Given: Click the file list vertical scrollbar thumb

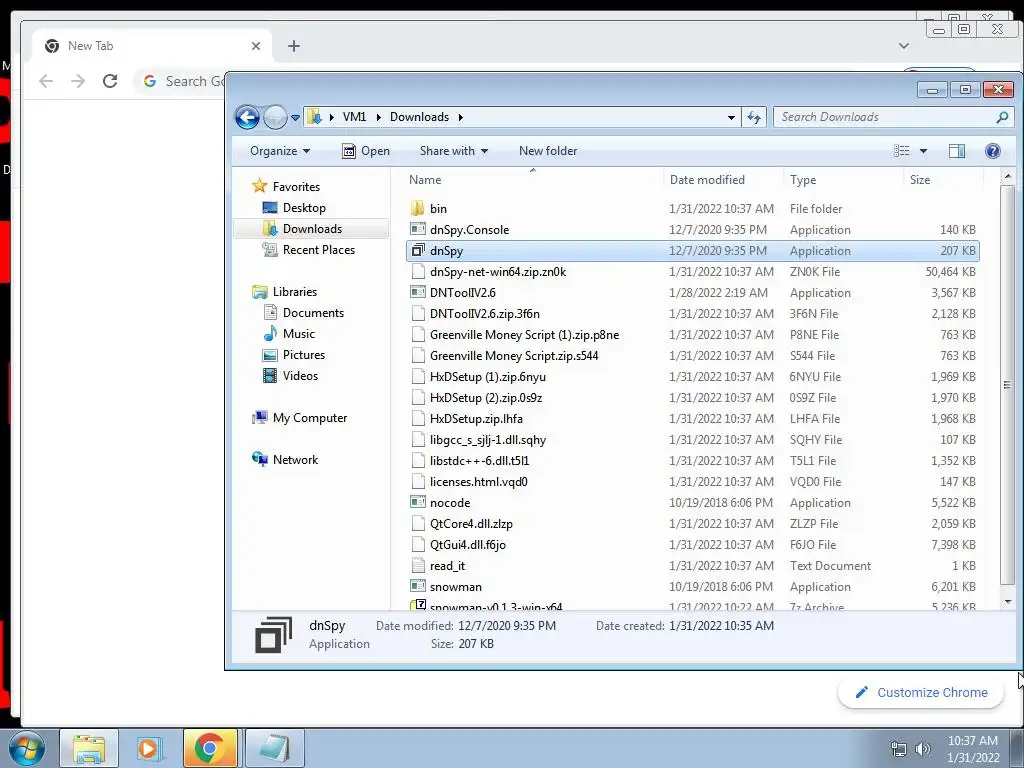Looking at the screenshot, I should pos(1008,384).
